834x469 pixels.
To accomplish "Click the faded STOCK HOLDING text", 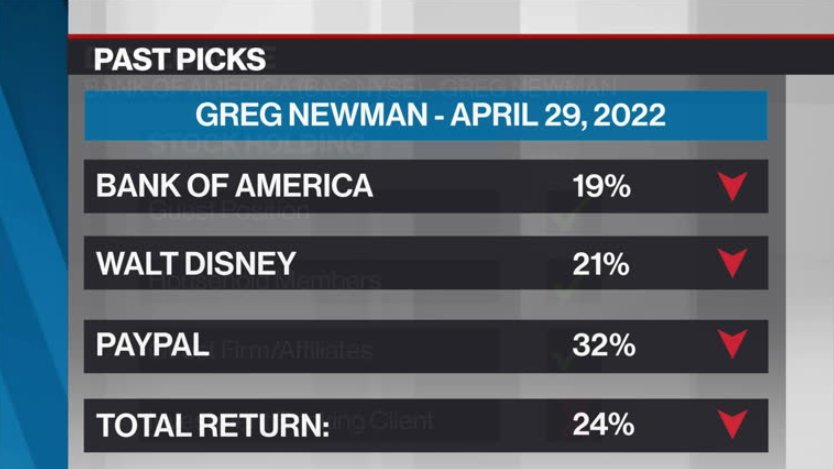I will (x=257, y=145).
